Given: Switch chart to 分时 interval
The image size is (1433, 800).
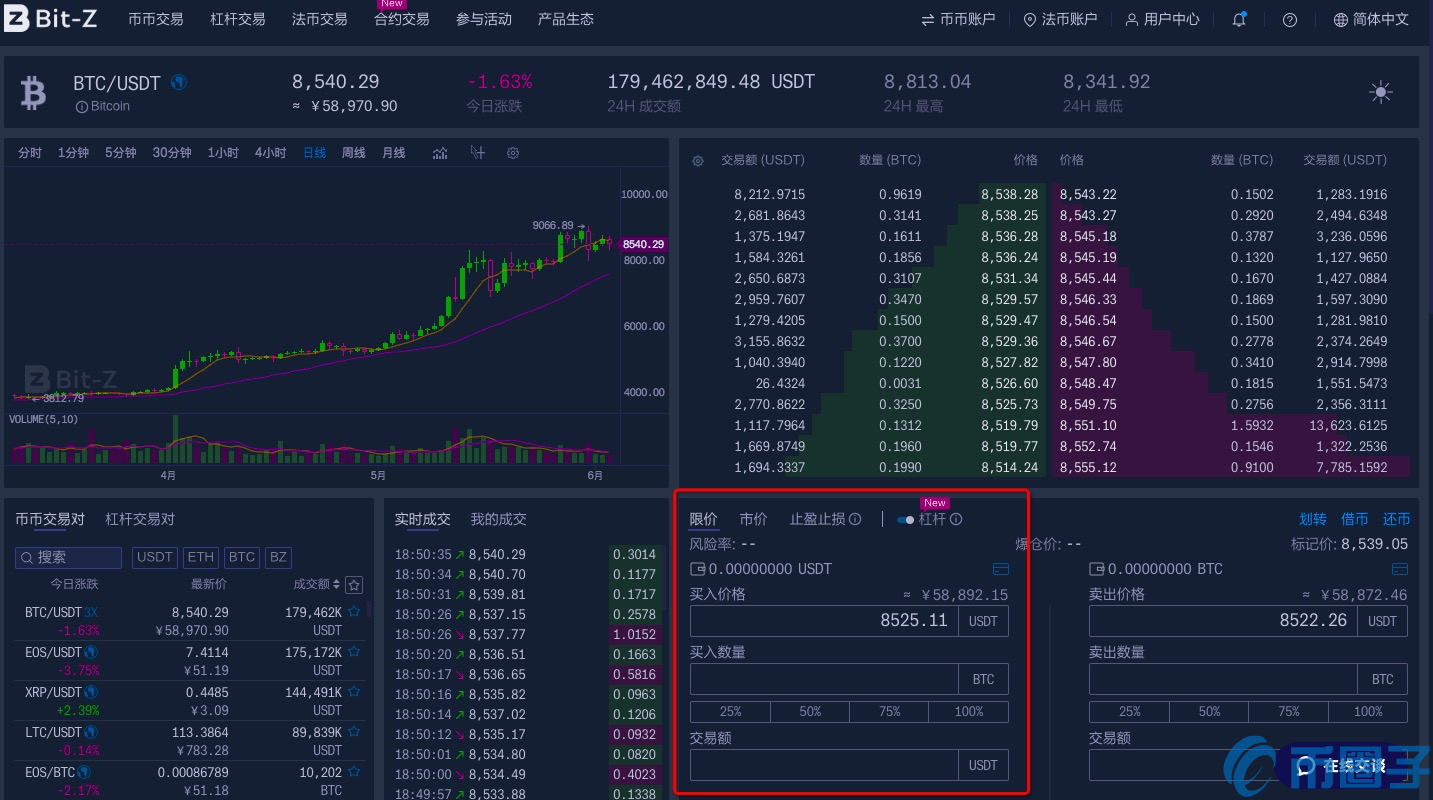Looking at the screenshot, I should 30,153.
